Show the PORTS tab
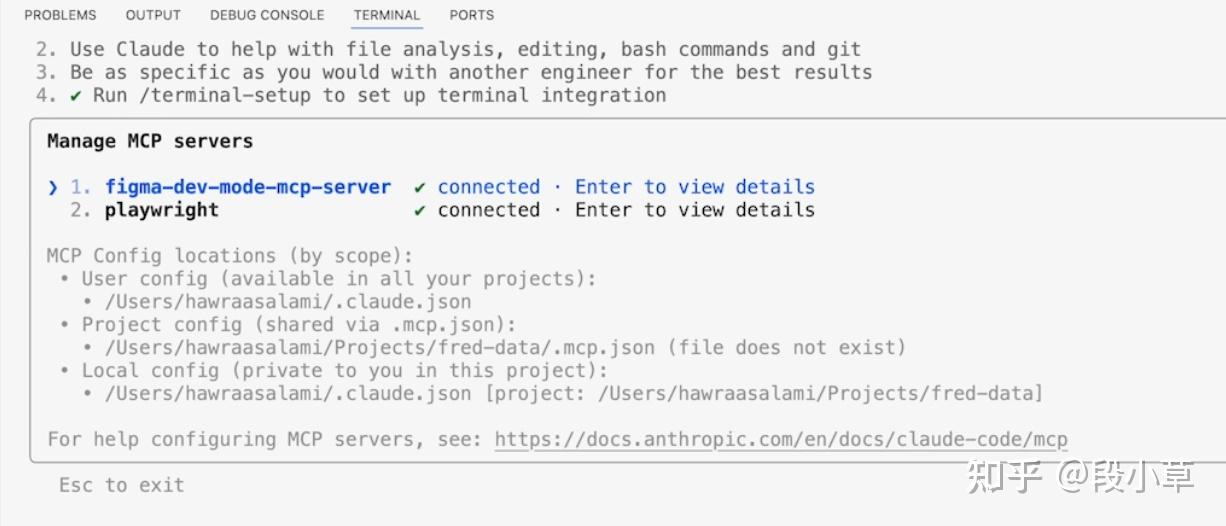The width and height of the screenshot is (1226, 526). pos(472,15)
